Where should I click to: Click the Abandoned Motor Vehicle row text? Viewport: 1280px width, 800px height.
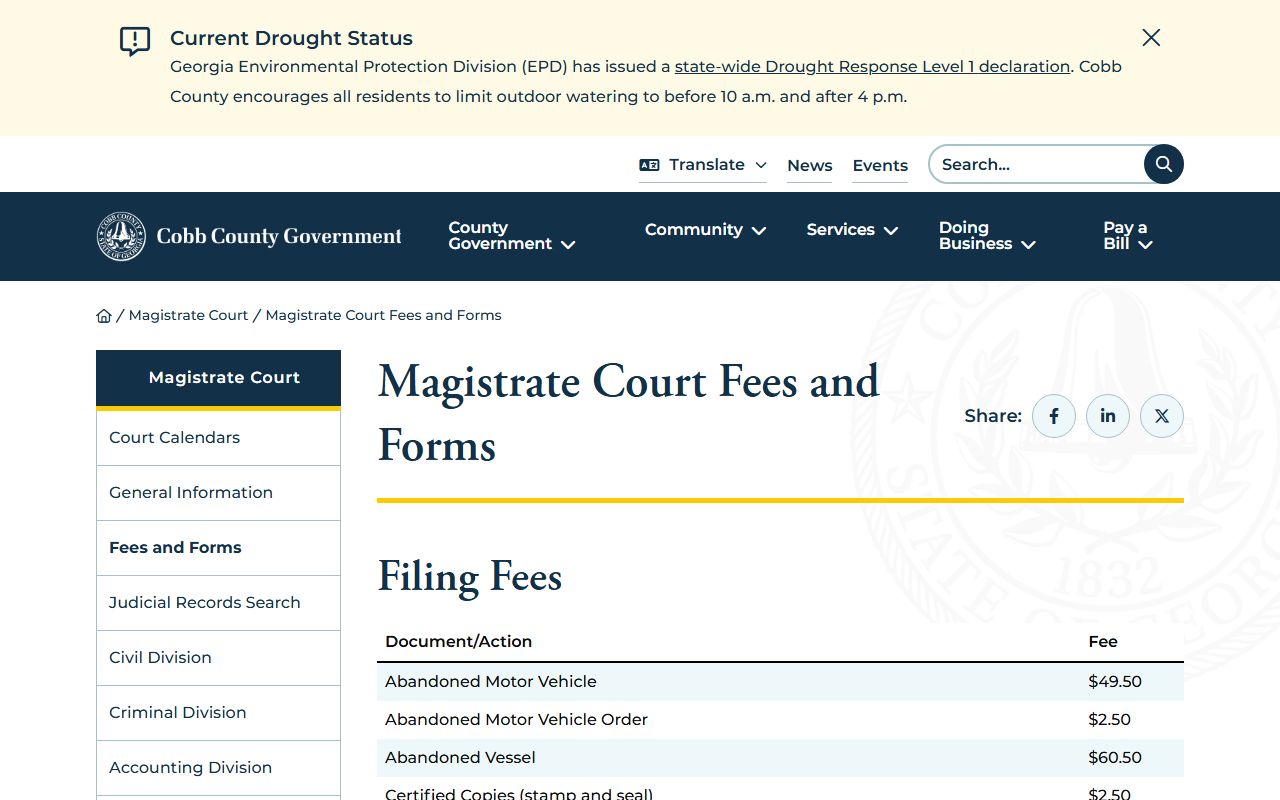coord(491,682)
